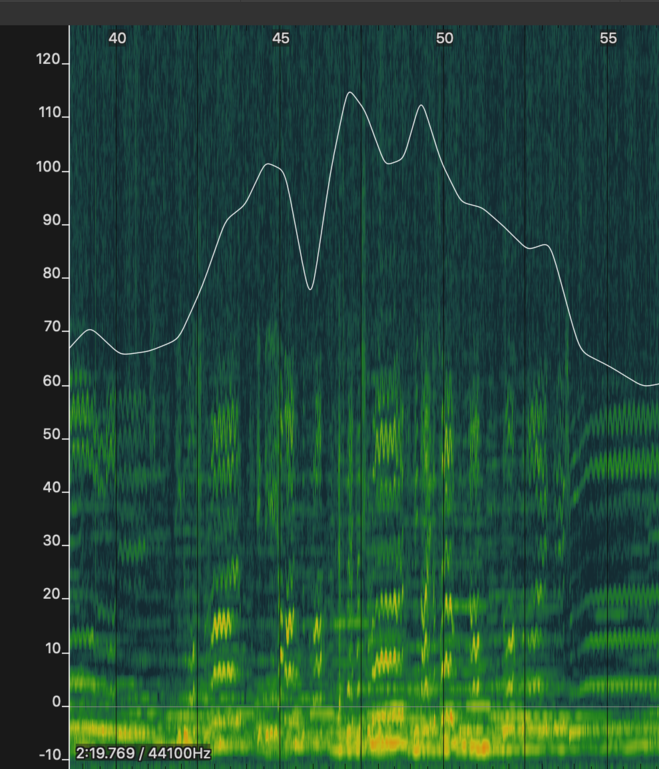Click the 20 tick on the vertical scale

[x=51, y=597]
